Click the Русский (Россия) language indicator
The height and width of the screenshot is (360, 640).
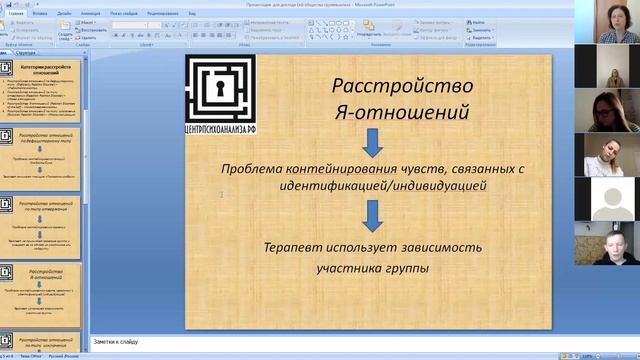pos(64,356)
